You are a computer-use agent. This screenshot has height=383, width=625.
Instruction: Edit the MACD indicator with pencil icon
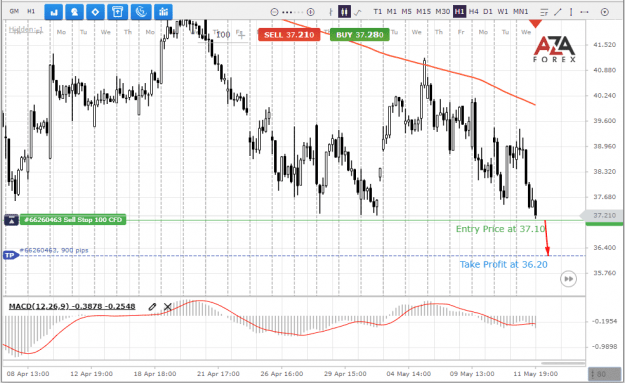point(152,306)
